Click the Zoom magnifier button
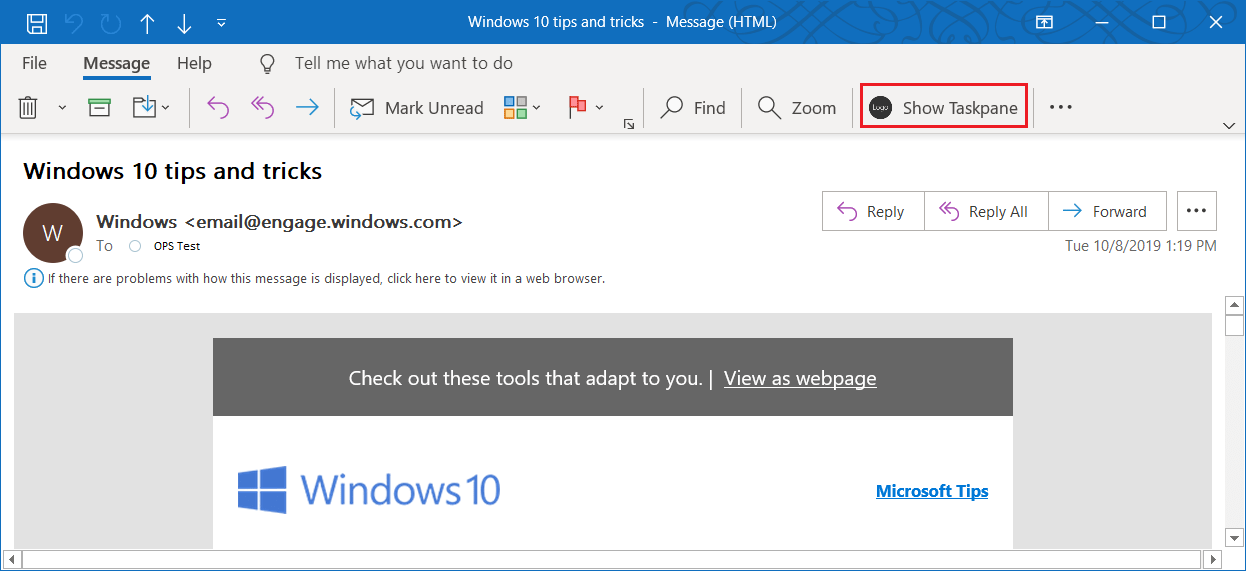This screenshot has width=1246, height=571. coord(797,107)
